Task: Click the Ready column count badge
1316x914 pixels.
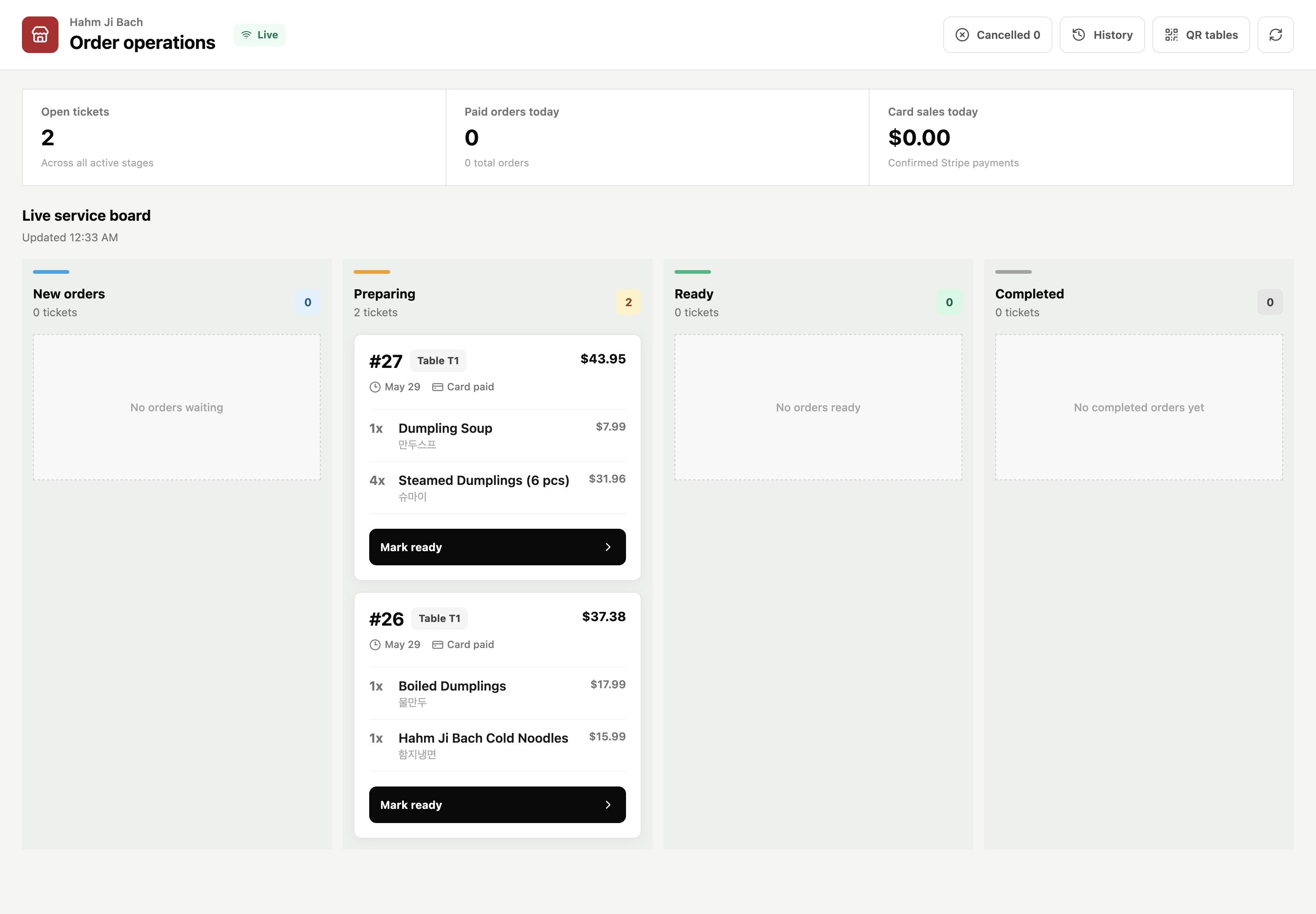Action: 950,303
